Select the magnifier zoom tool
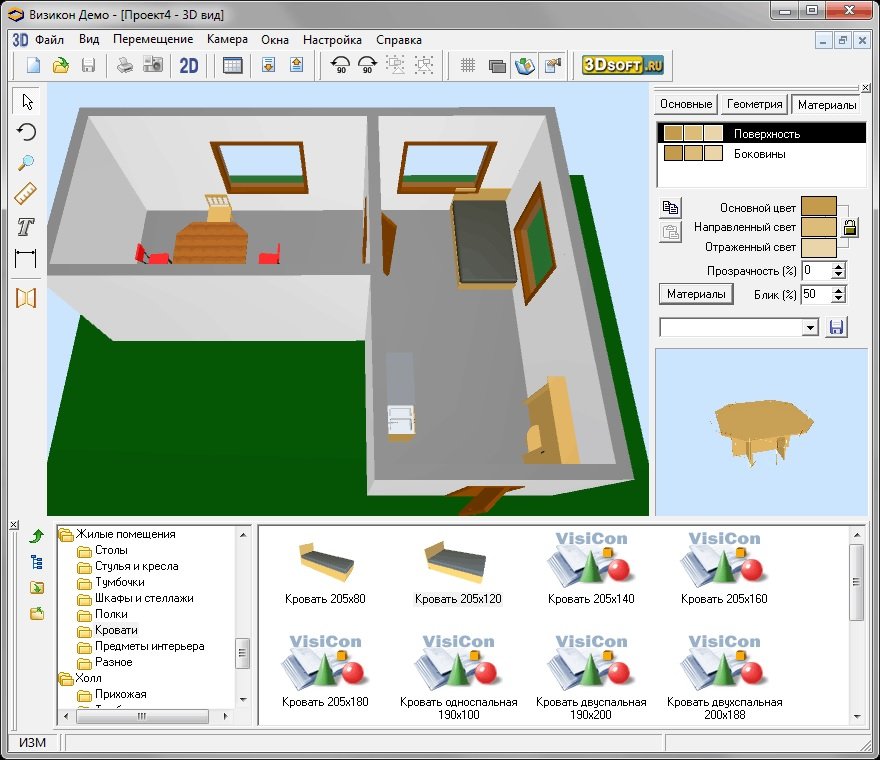The width and height of the screenshot is (880, 760). [27, 163]
